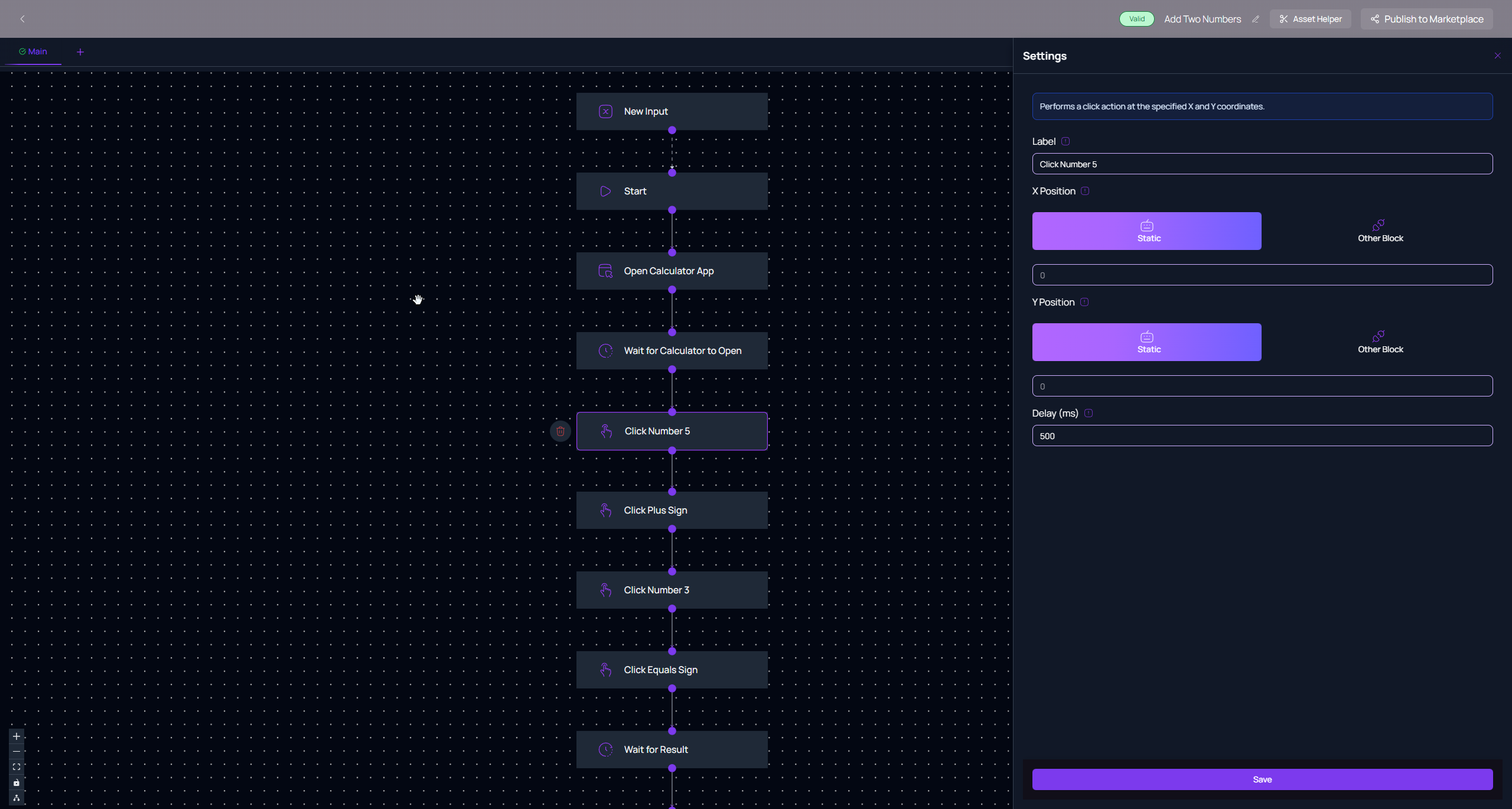The height and width of the screenshot is (809, 1512).
Task: Delete the Click Number 5 block via trash icon
Action: coord(560,431)
